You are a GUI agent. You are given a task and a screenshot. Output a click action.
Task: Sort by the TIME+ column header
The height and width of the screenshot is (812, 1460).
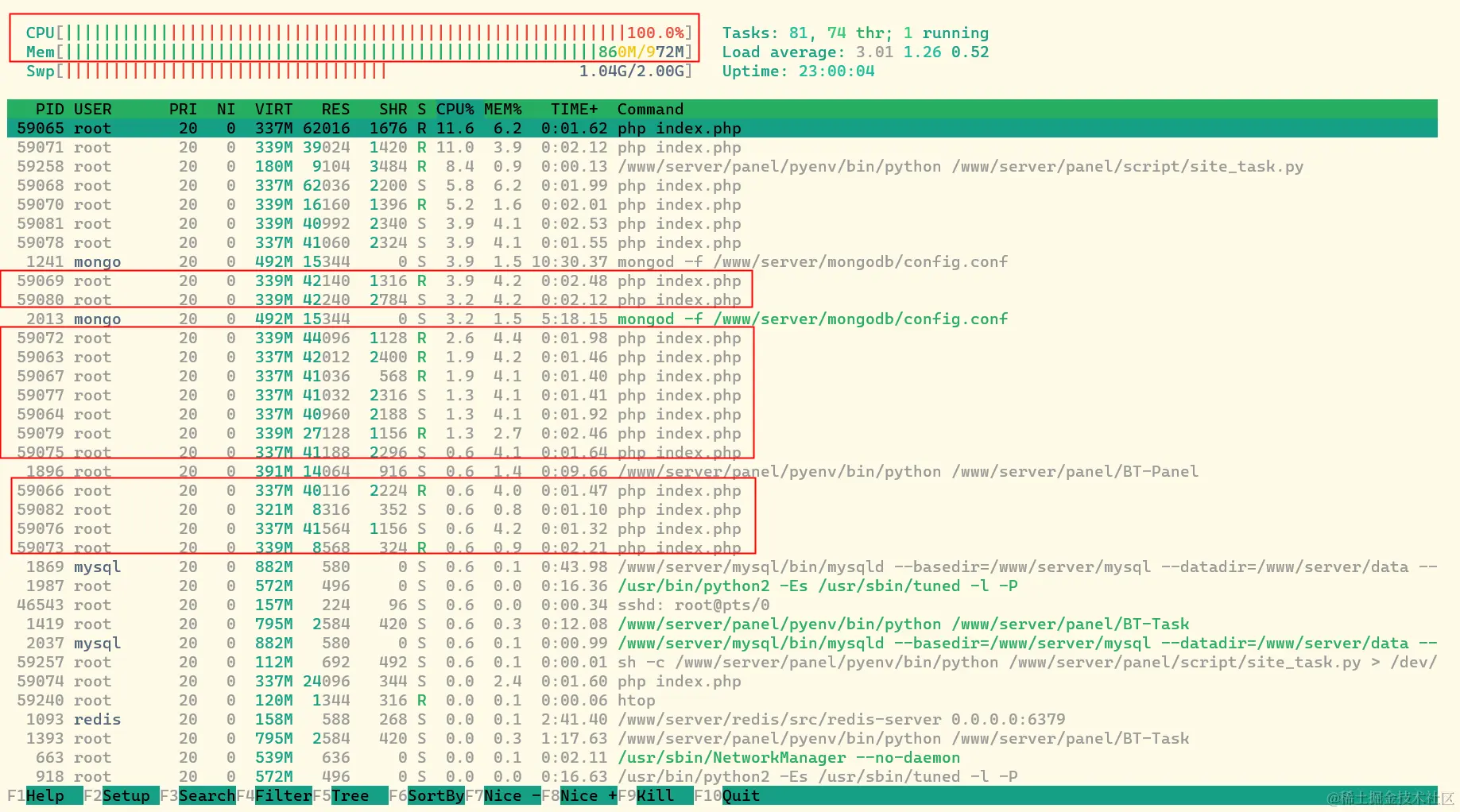point(575,109)
